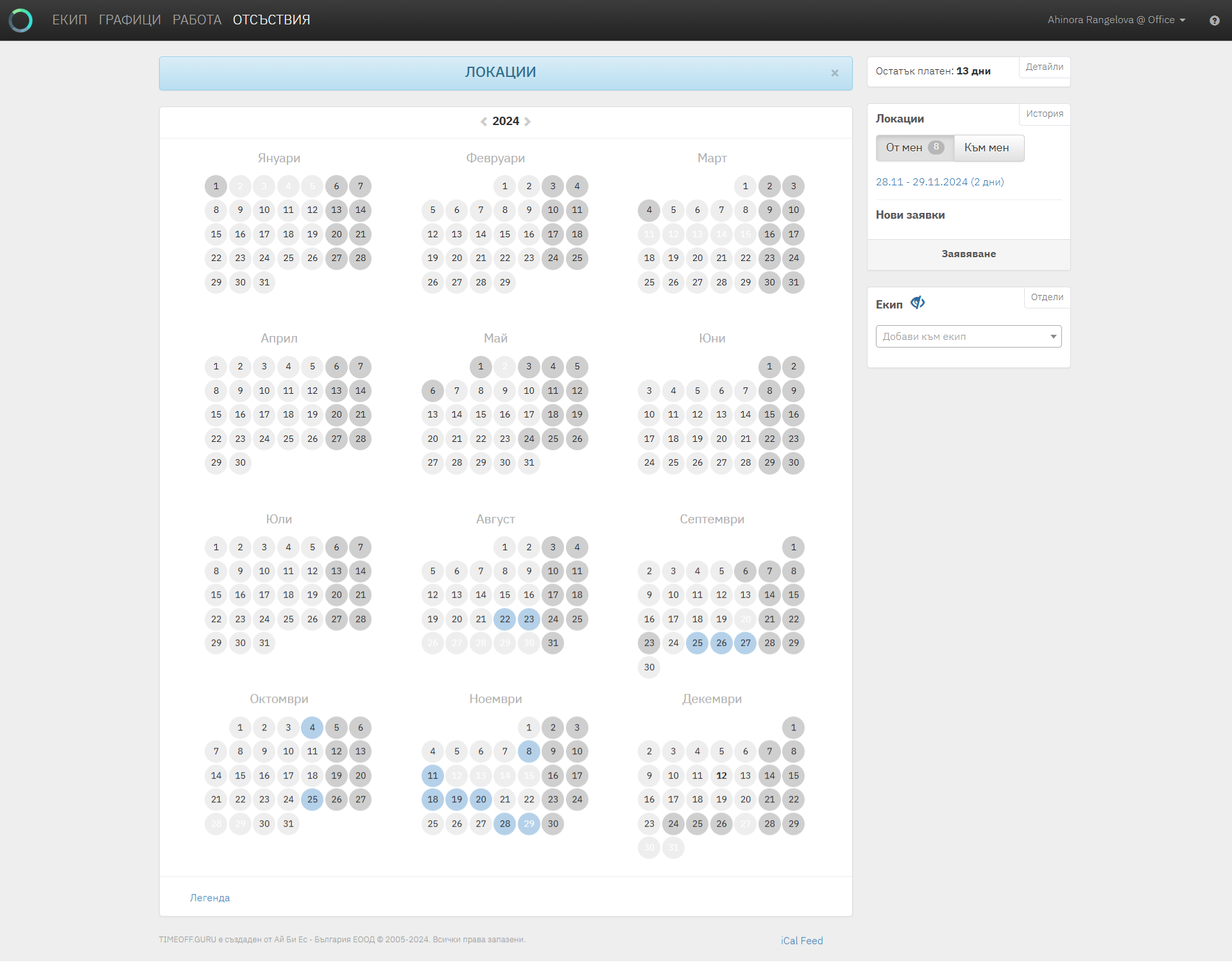Go to previous year with left chevron
1232x962 pixels.
click(484, 121)
